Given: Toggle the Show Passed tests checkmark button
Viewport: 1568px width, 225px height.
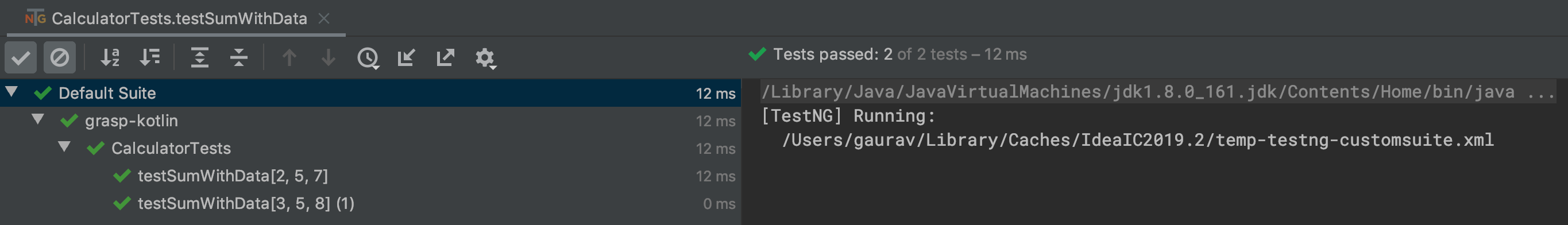Looking at the screenshot, I should (21, 58).
